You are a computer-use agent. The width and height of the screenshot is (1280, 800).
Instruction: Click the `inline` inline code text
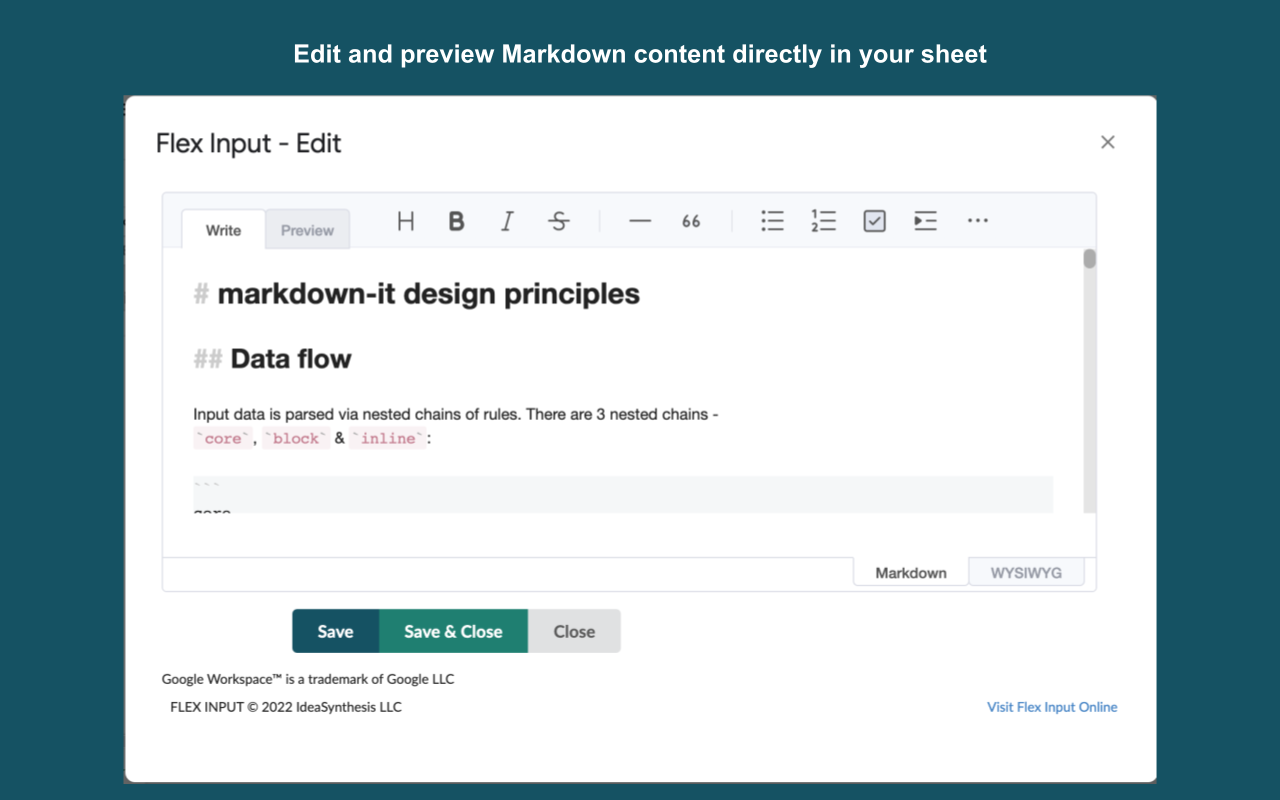point(388,439)
